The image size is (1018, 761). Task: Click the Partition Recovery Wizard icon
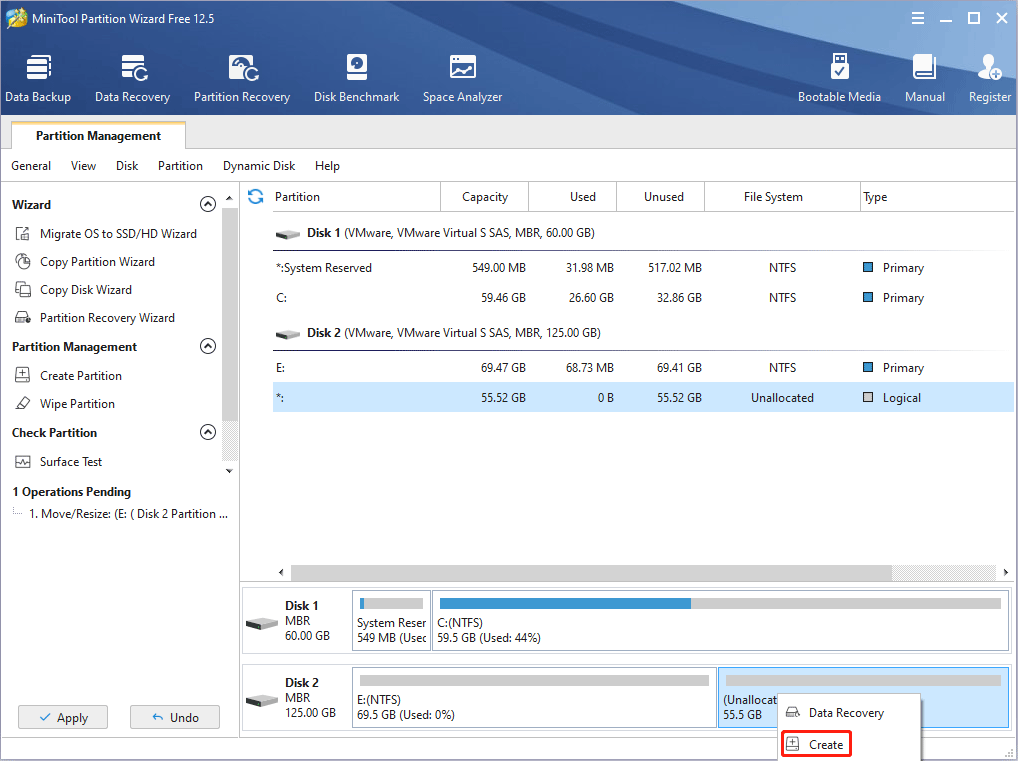[23, 318]
